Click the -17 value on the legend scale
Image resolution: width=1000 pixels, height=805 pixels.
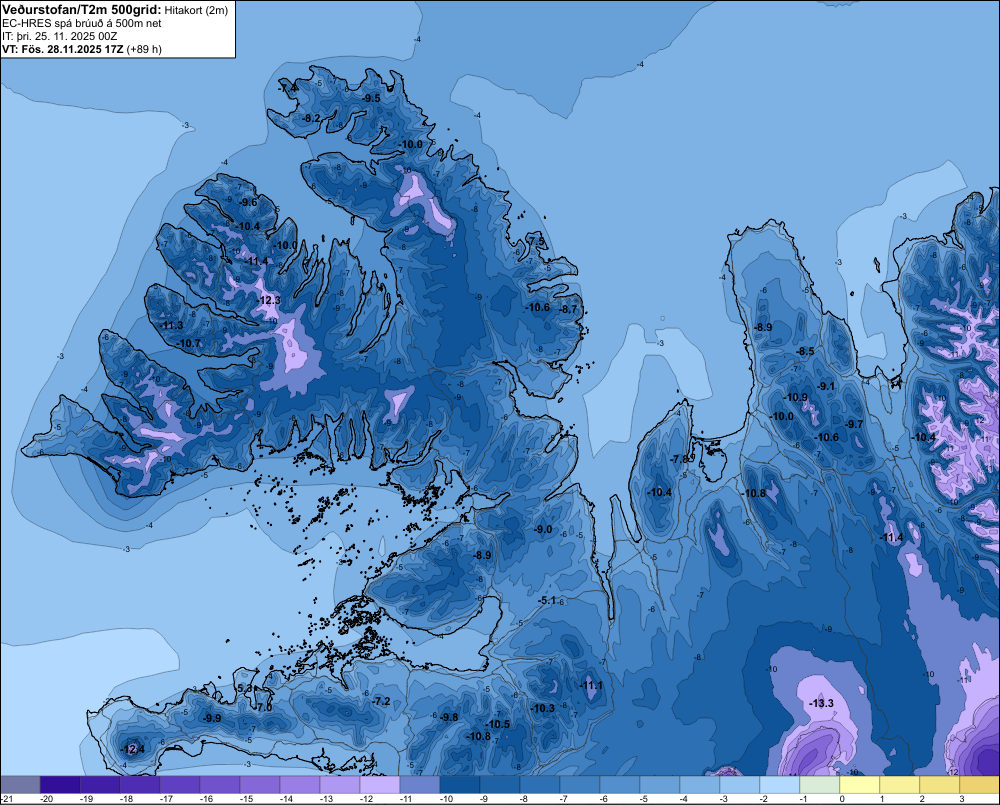tap(166, 799)
